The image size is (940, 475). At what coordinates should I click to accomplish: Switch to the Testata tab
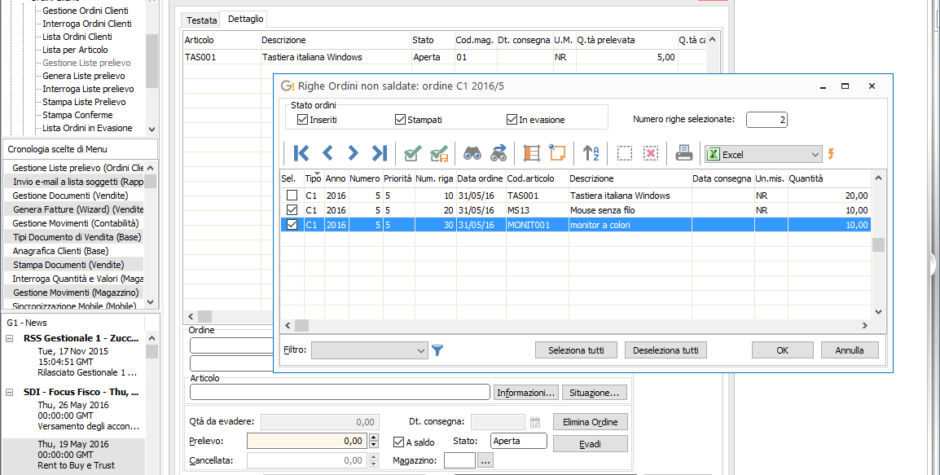click(201, 20)
